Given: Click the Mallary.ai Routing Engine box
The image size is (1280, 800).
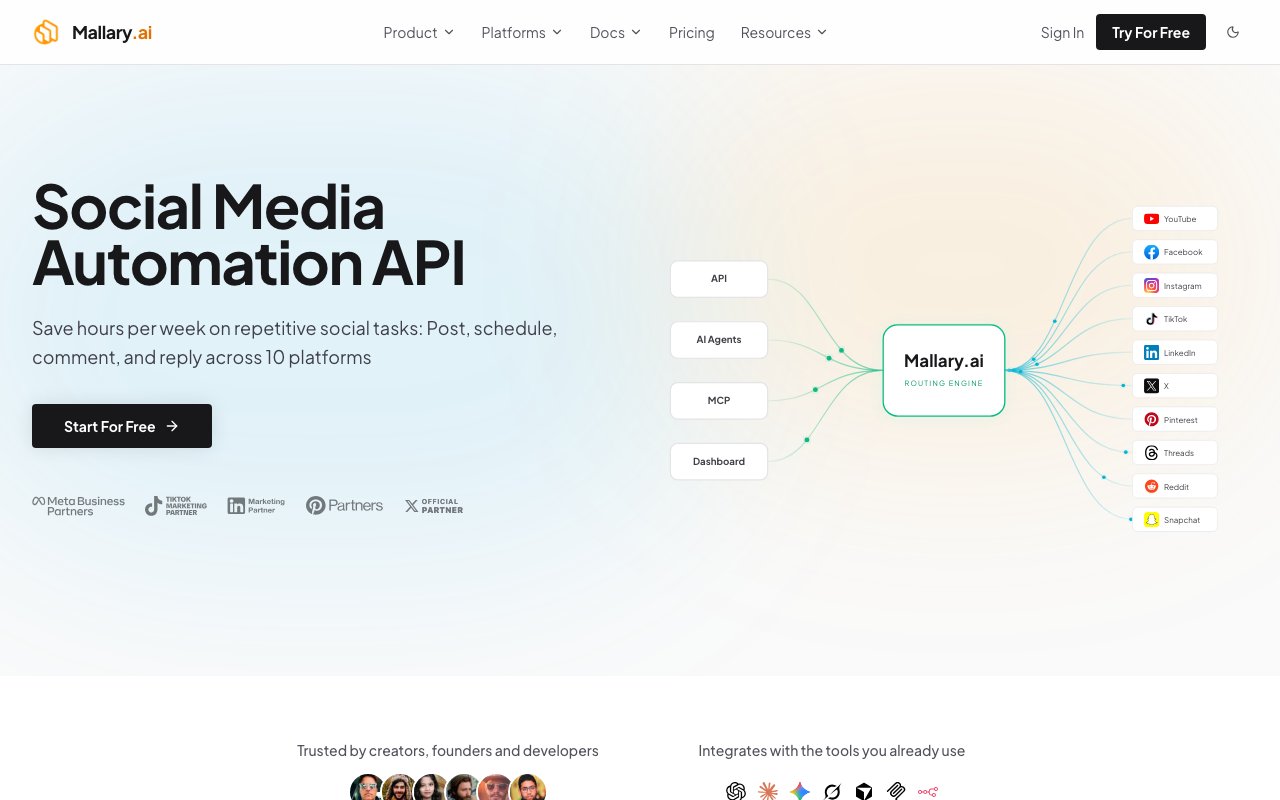Looking at the screenshot, I should point(944,370).
